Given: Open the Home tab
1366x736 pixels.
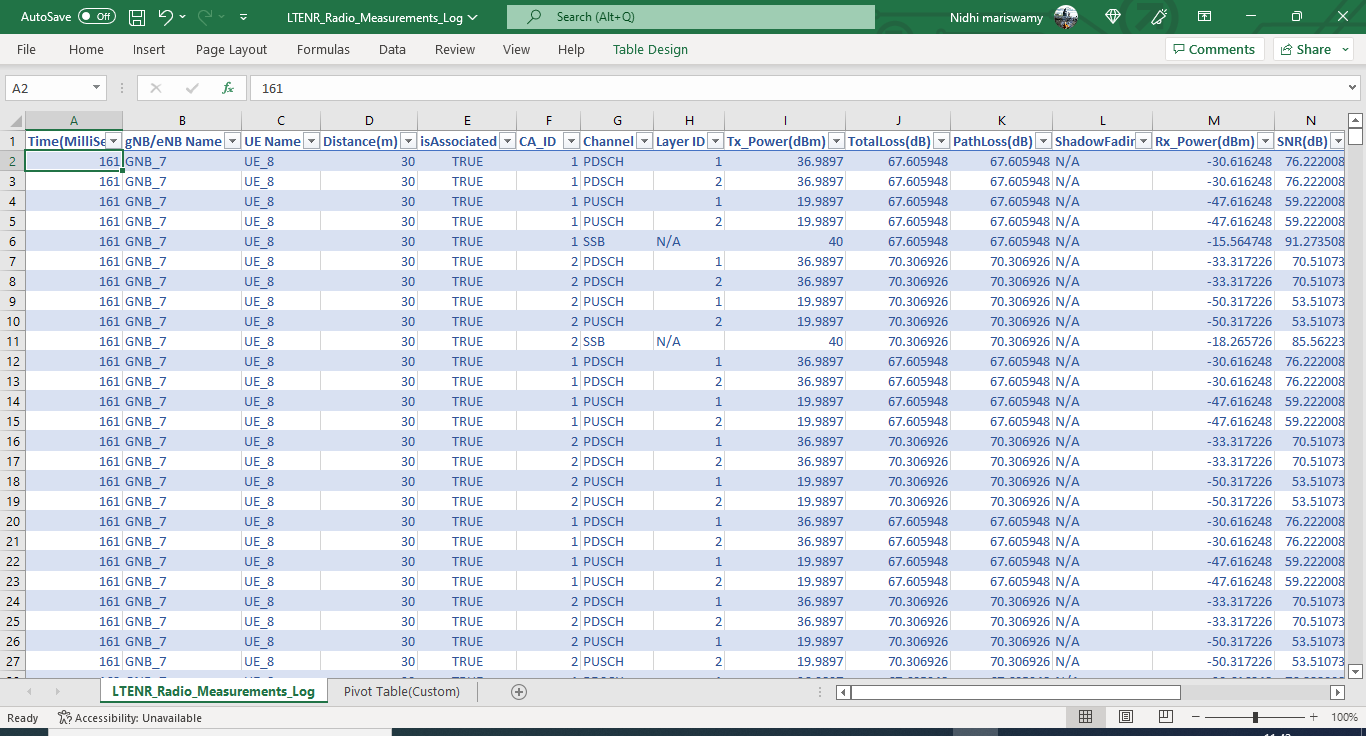Looking at the screenshot, I should (86, 49).
